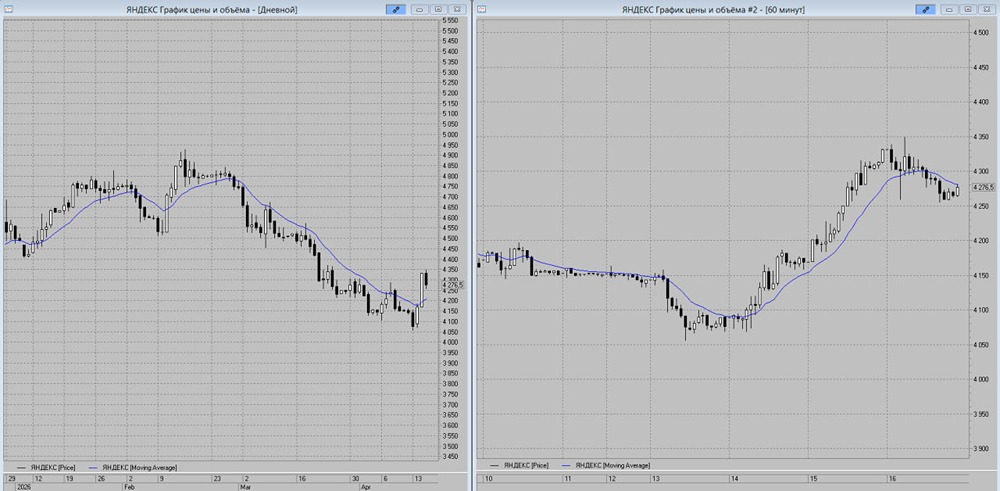Viewport: 1000px width, 491px height.
Task: Click date 30 on the Дневной time axis
Action: pos(355,478)
